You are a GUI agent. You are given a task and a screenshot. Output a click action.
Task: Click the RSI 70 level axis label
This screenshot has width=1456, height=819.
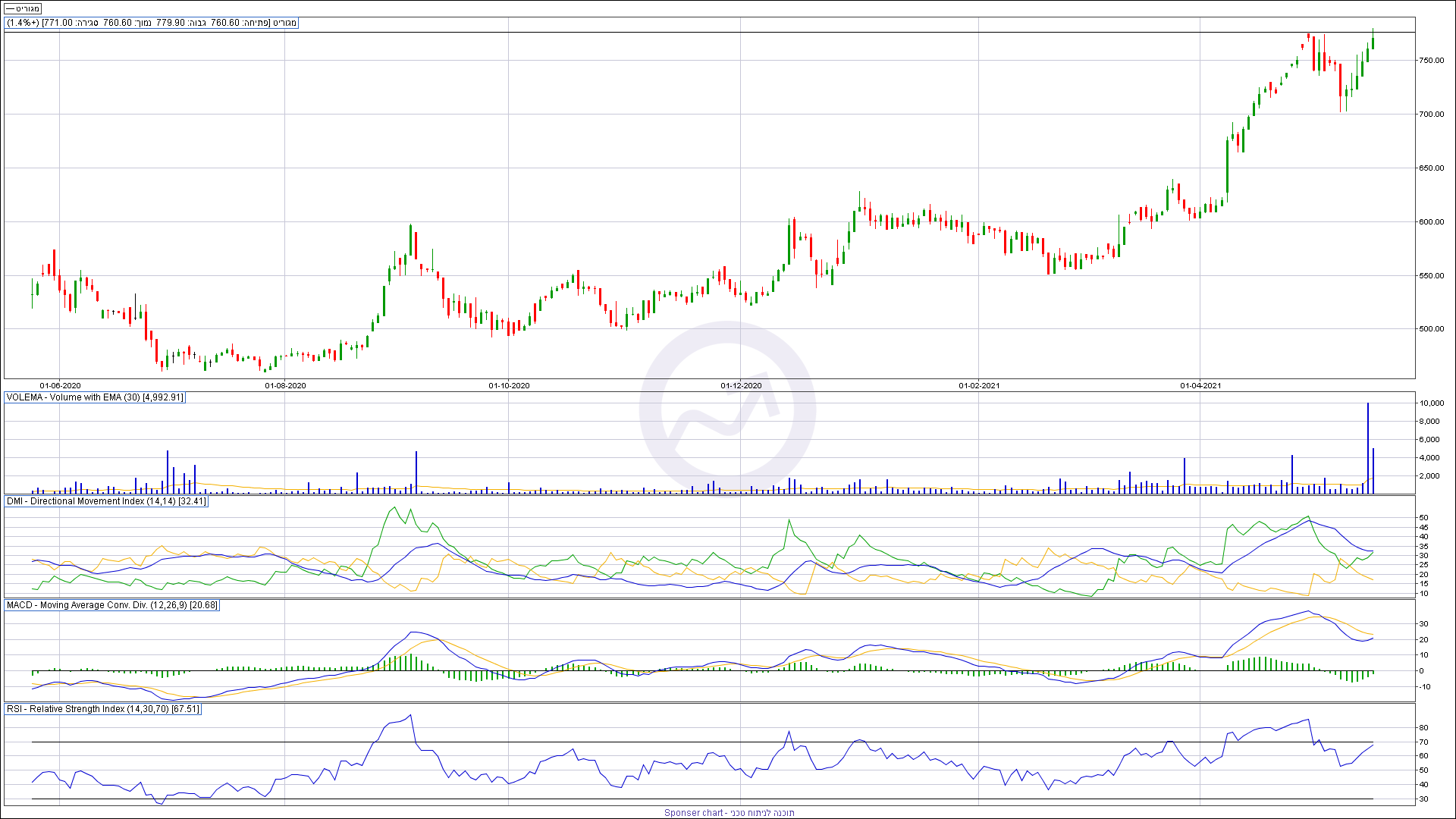(1423, 742)
